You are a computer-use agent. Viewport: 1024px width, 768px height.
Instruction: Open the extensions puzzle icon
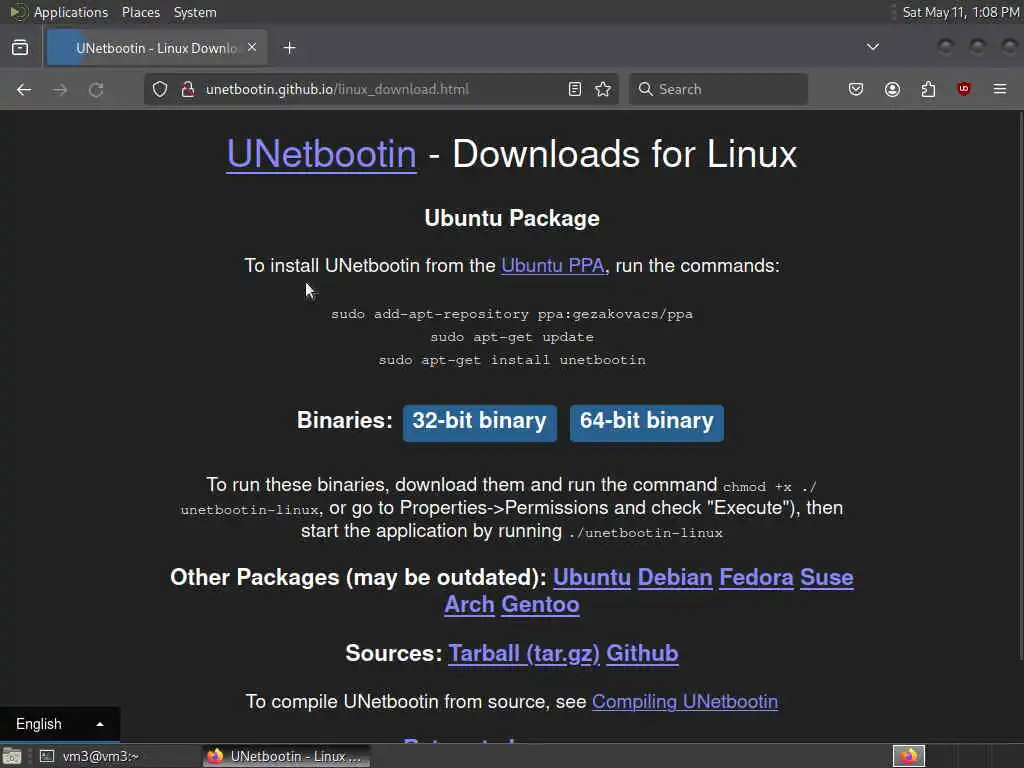click(928, 89)
